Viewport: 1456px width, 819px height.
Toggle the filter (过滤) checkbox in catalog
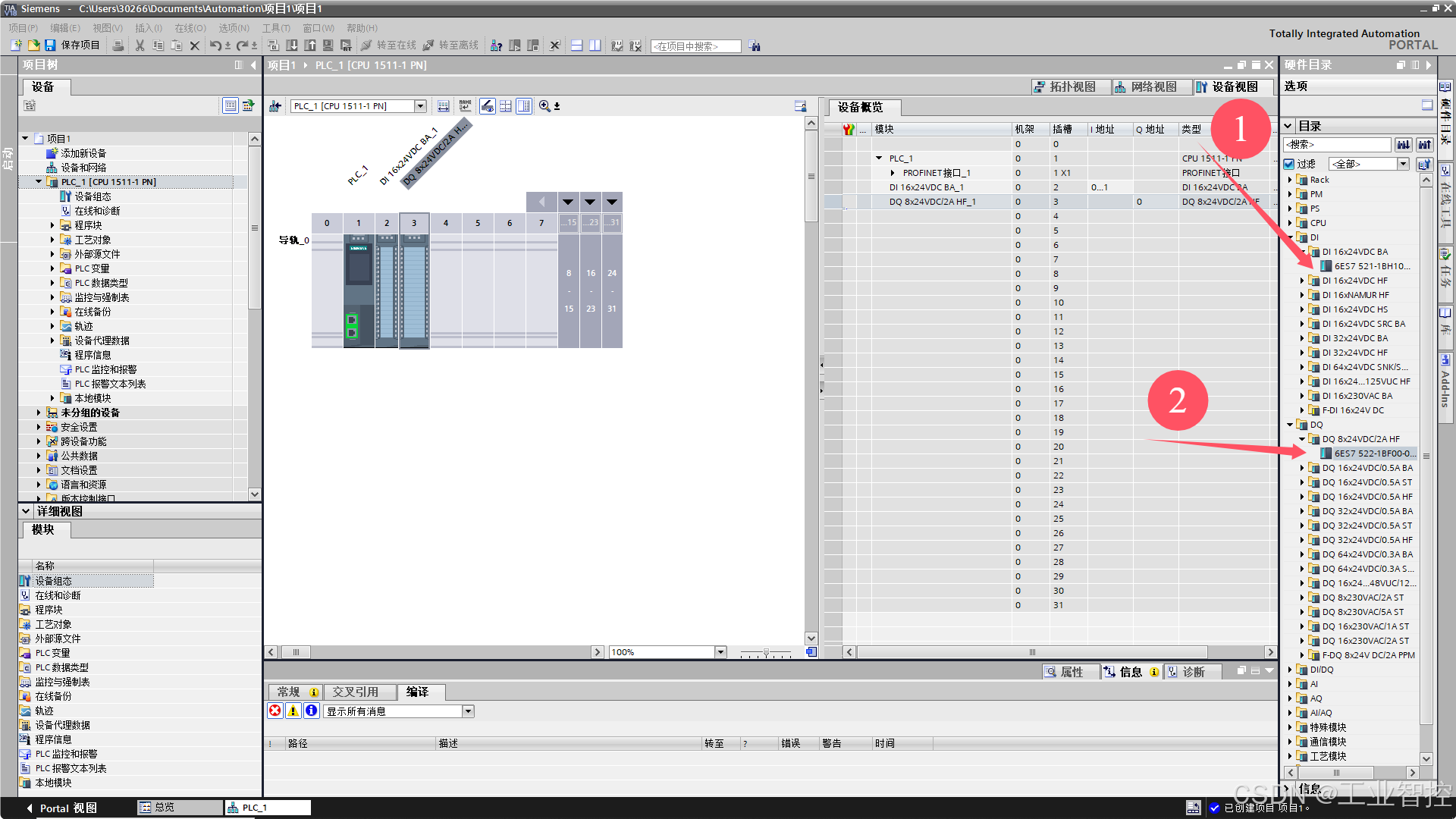1289,164
